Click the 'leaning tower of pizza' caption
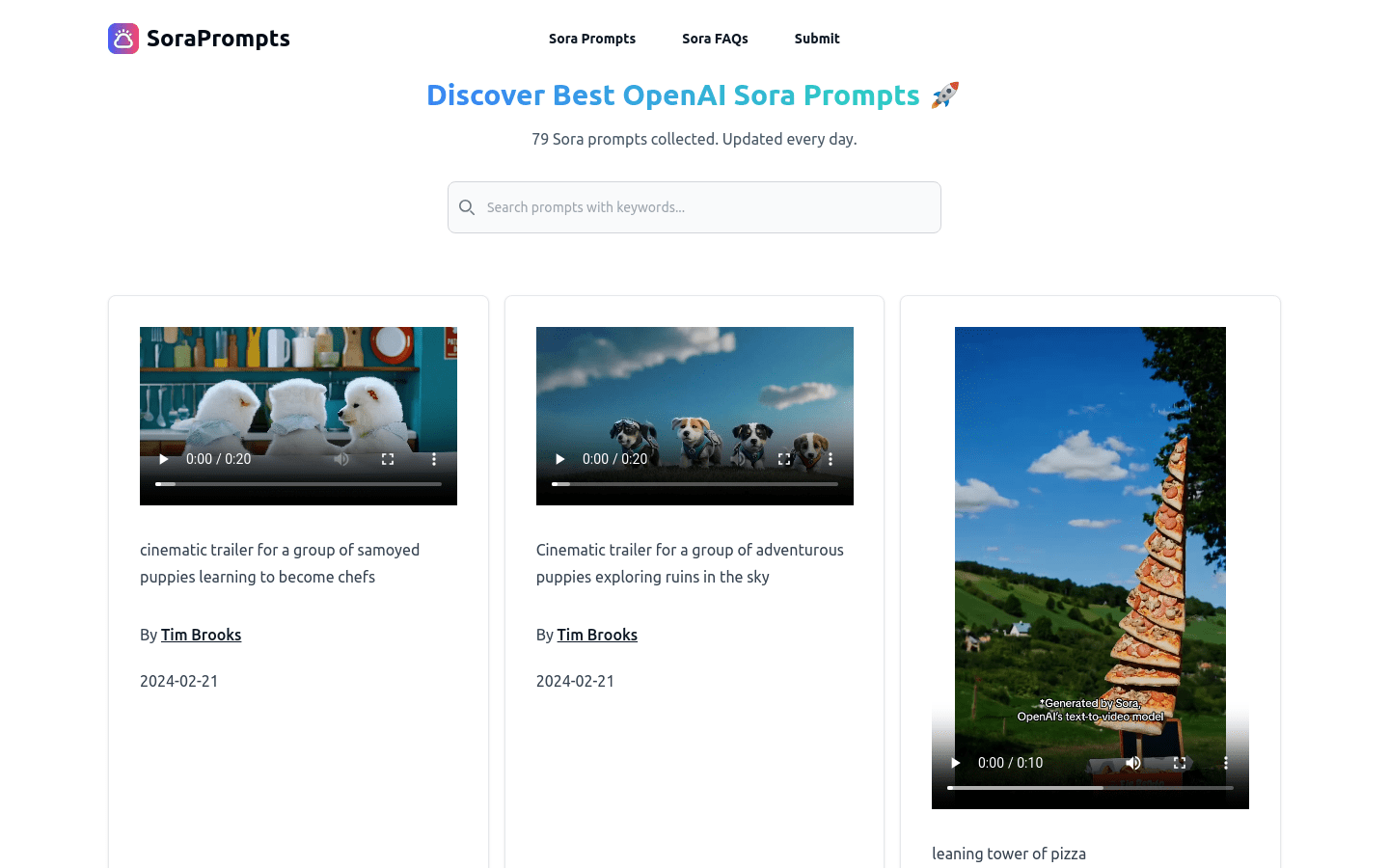This screenshot has width=1389, height=868. [x=1009, y=854]
